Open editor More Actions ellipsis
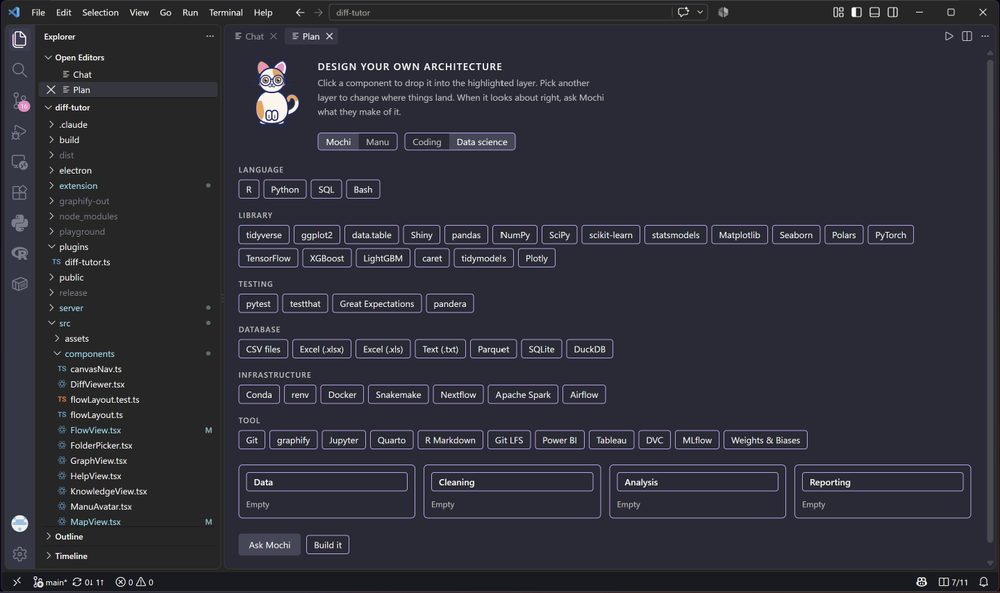Image resolution: width=1000 pixels, height=593 pixels. click(x=985, y=36)
